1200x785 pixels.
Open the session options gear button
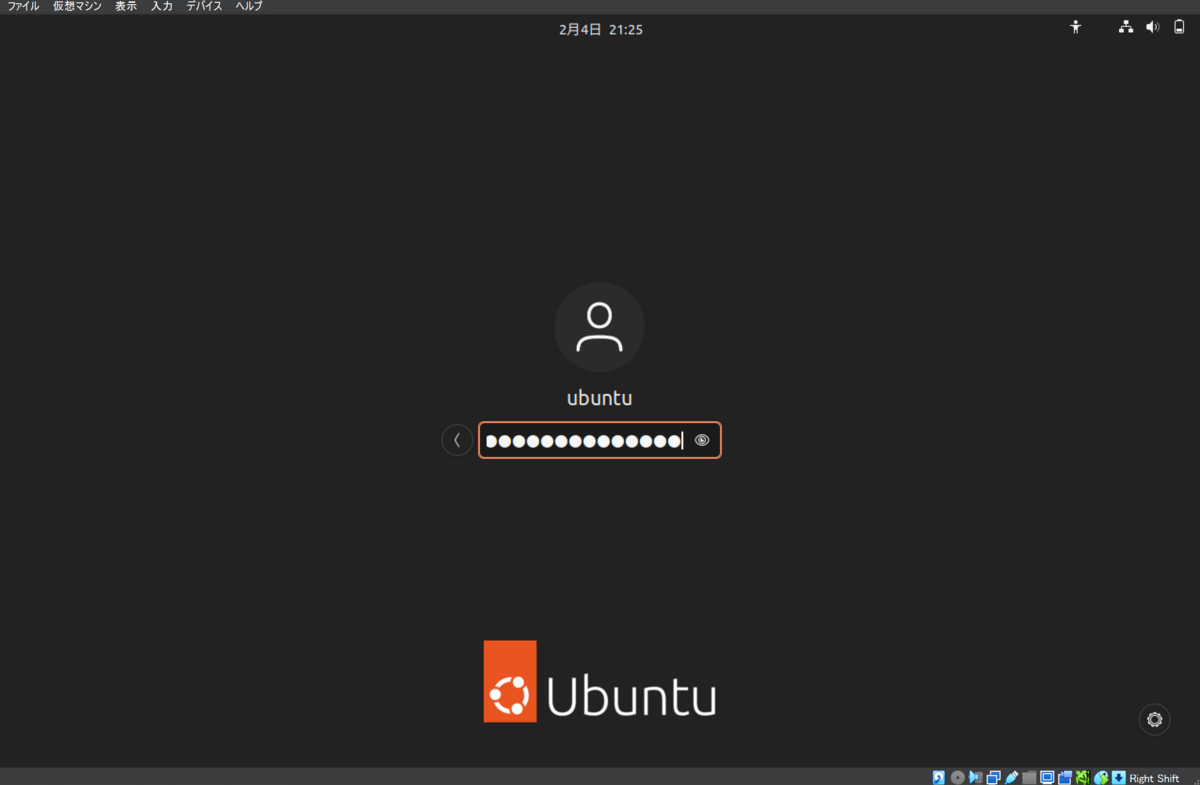coord(1155,720)
